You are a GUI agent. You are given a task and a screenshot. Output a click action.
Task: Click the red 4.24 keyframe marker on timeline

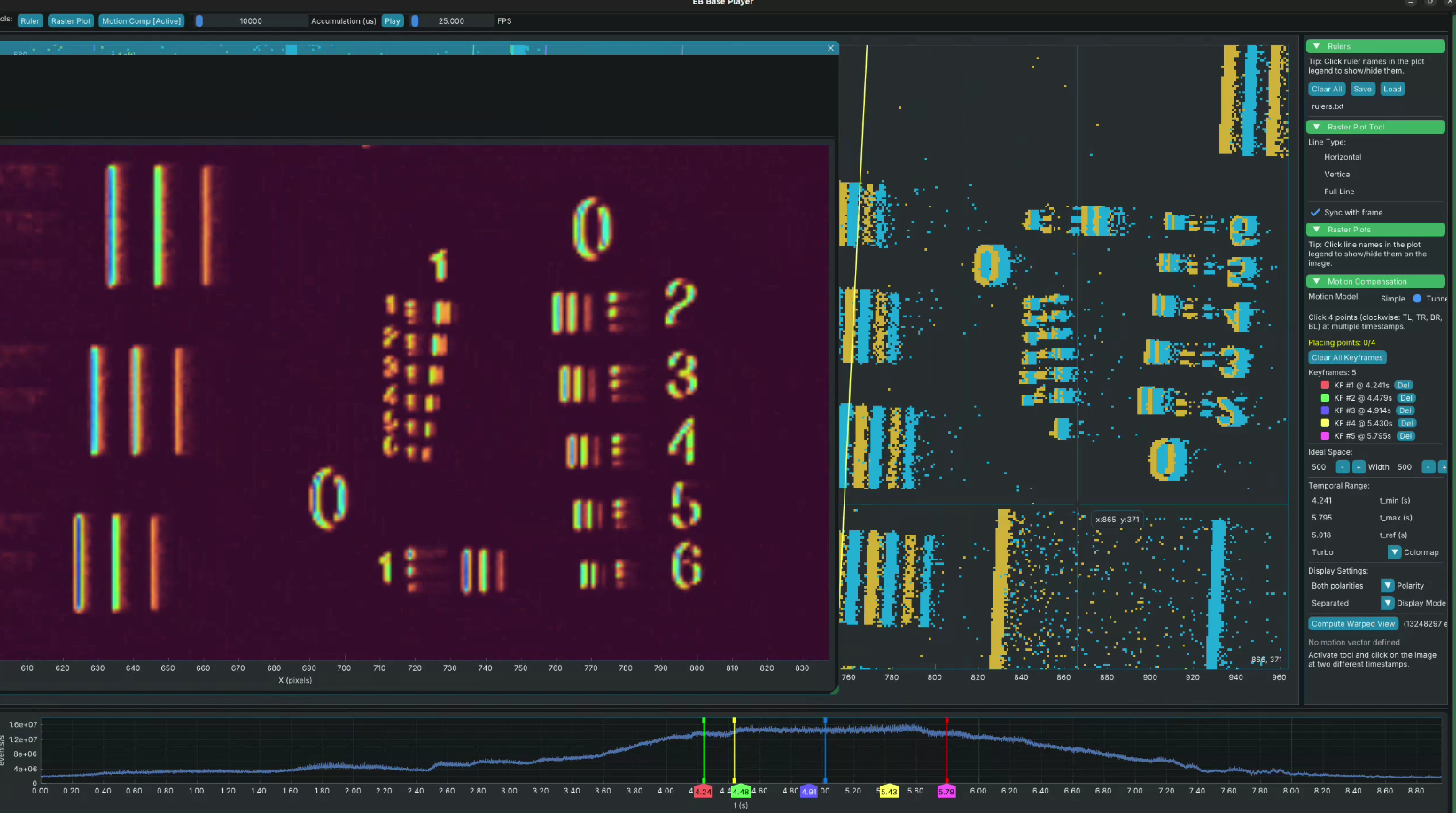coord(703,792)
